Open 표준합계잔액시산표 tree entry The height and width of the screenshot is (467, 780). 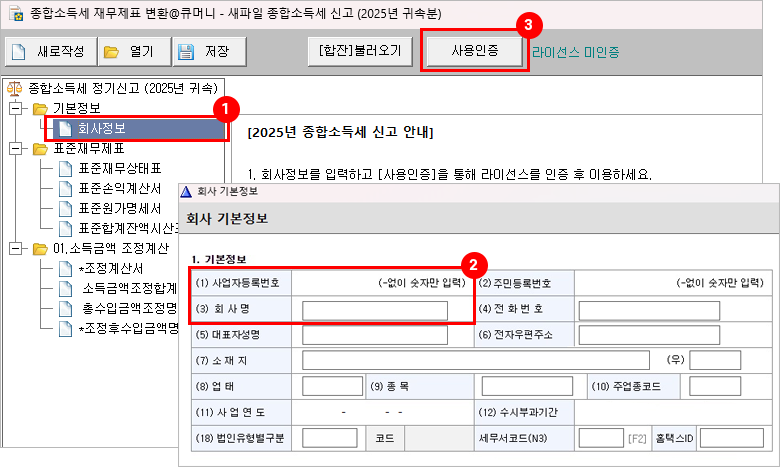coord(128,228)
